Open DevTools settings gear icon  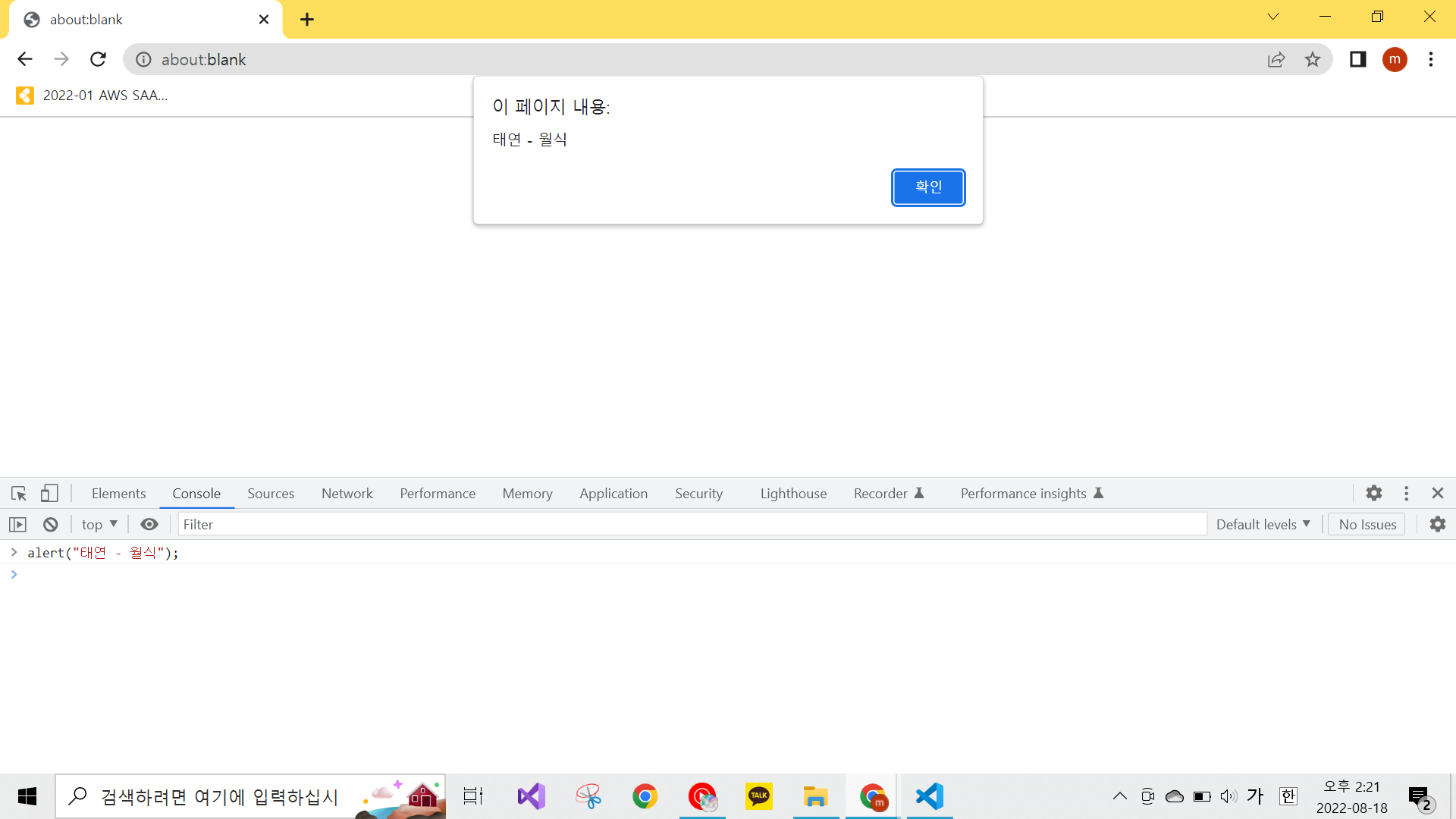click(1374, 494)
